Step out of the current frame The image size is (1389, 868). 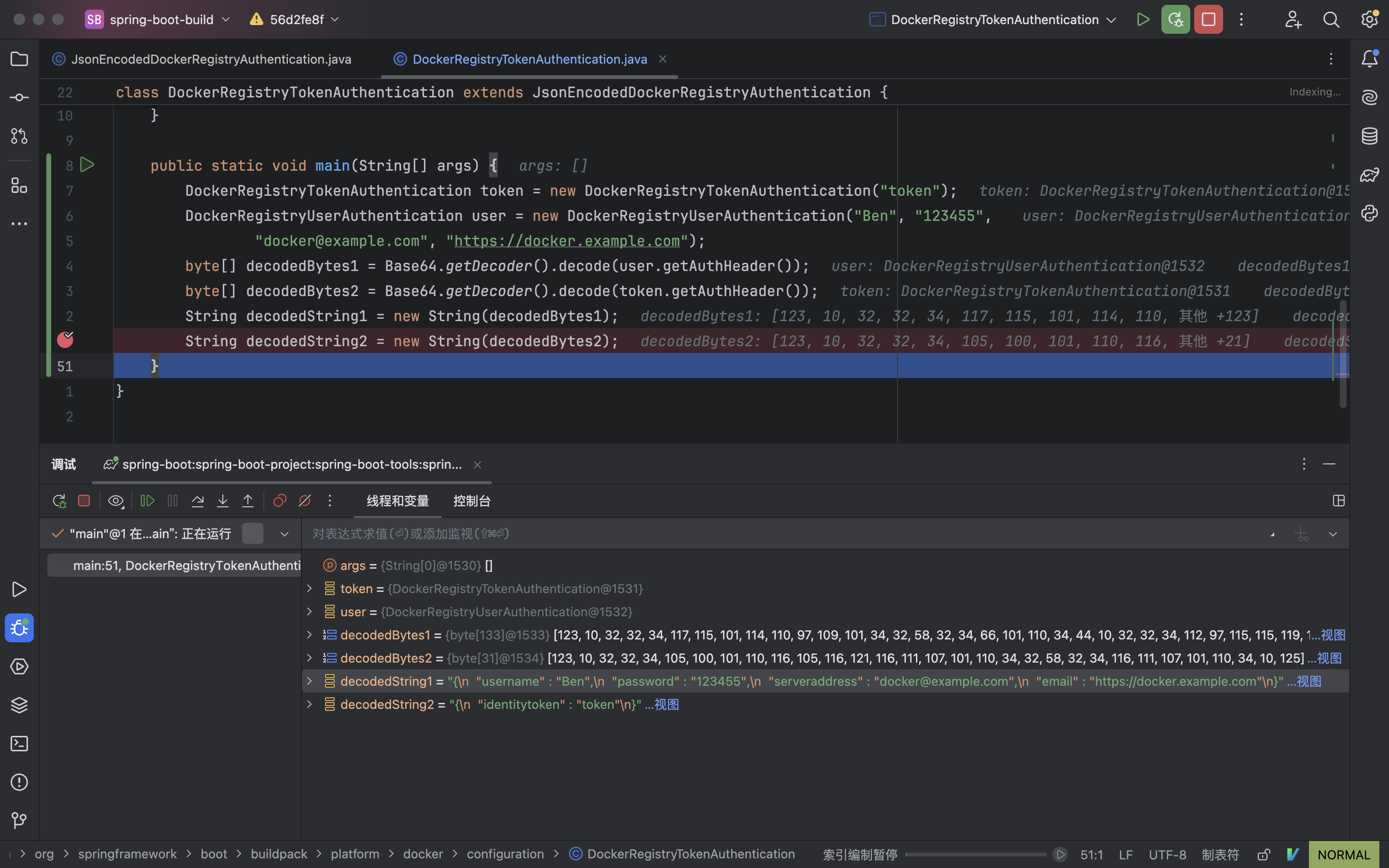pos(248,501)
